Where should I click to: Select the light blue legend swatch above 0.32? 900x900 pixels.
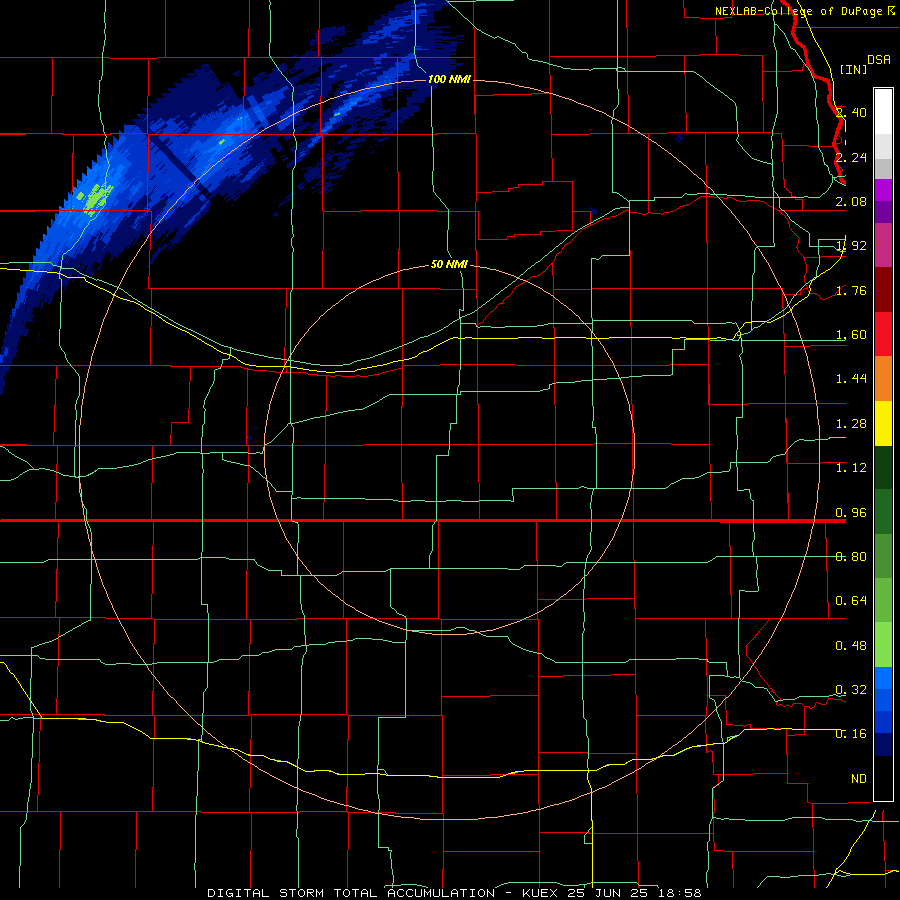pos(883,678)
